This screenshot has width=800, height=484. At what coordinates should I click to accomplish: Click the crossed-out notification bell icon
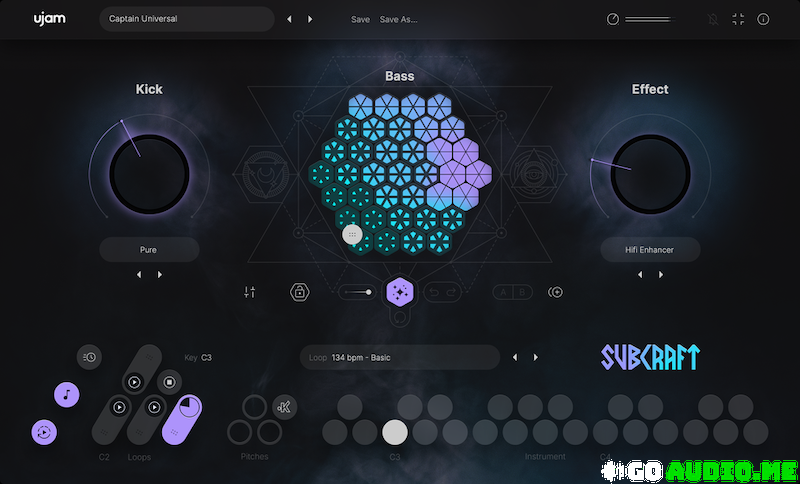pos(713,19)
